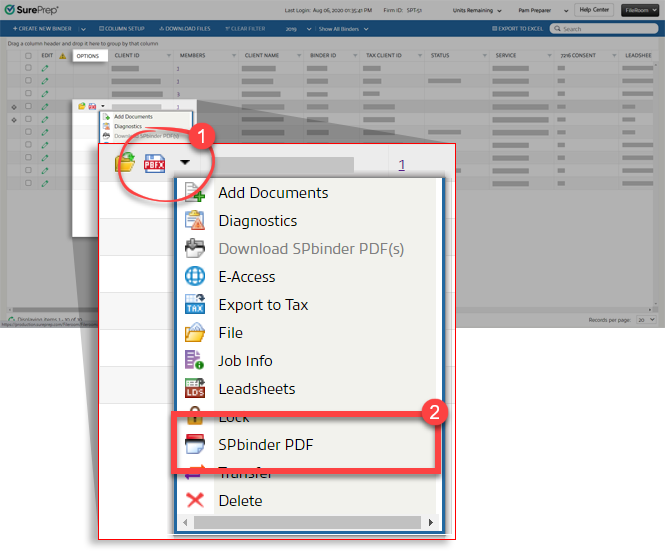Check the sixth binder row's checkbox
The height and width of the screenshot is (556, 665).
[x=28, y=132]
